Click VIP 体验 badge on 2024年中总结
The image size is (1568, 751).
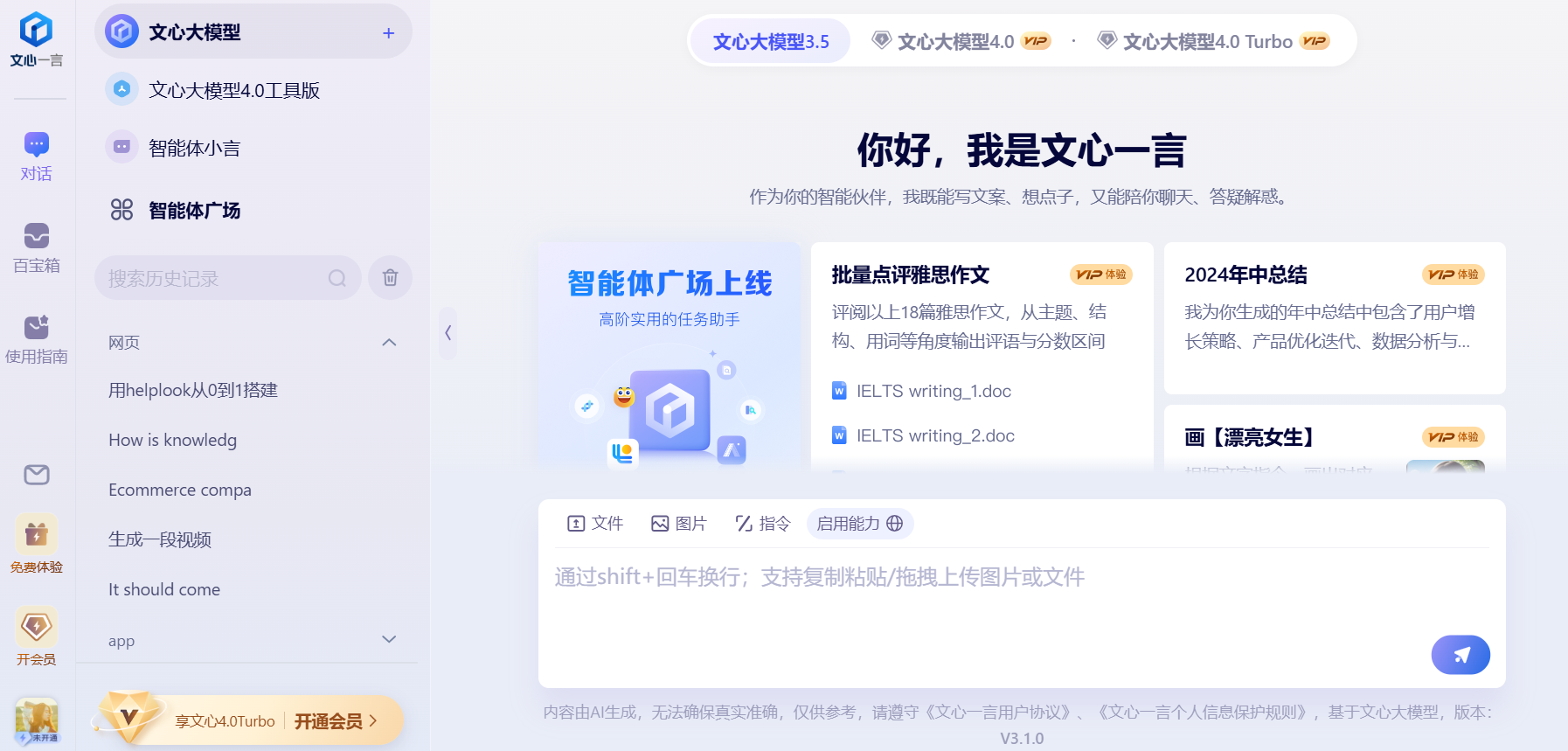pyautogui.click(x=1453, y=275)
